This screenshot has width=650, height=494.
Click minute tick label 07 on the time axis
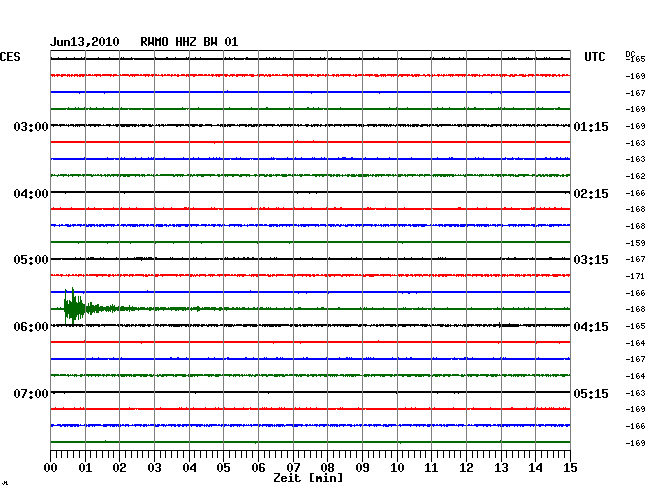[x=293, y=468]
